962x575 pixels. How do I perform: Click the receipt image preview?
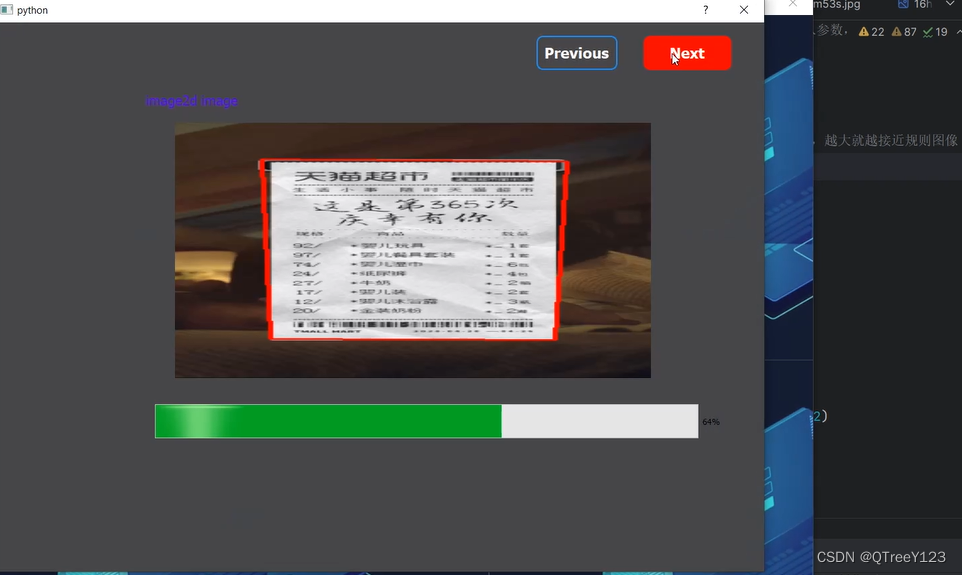pyautogui.click(x=413, y=250)
